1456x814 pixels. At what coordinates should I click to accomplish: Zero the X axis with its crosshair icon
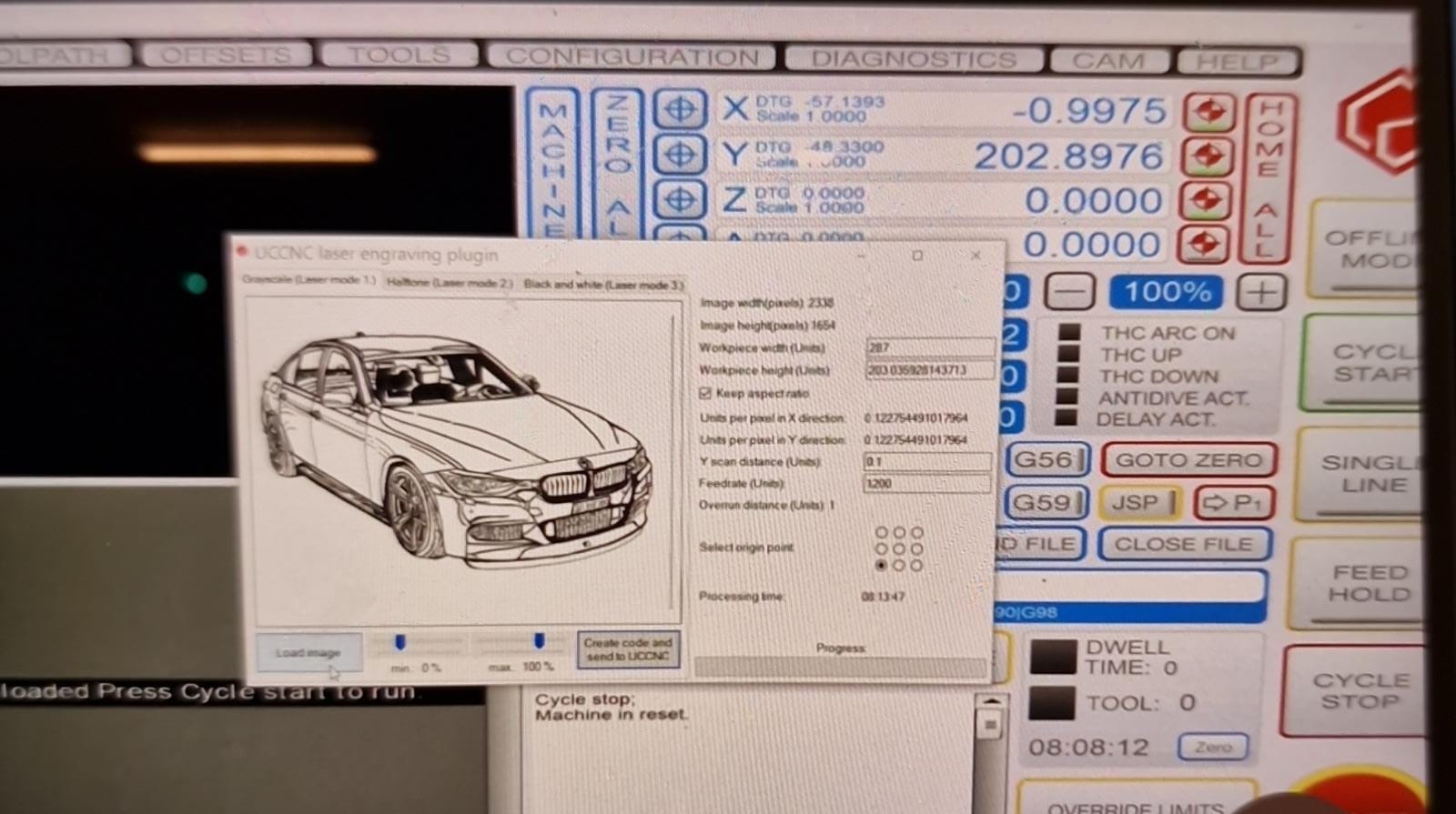click(x=679, y=110)
